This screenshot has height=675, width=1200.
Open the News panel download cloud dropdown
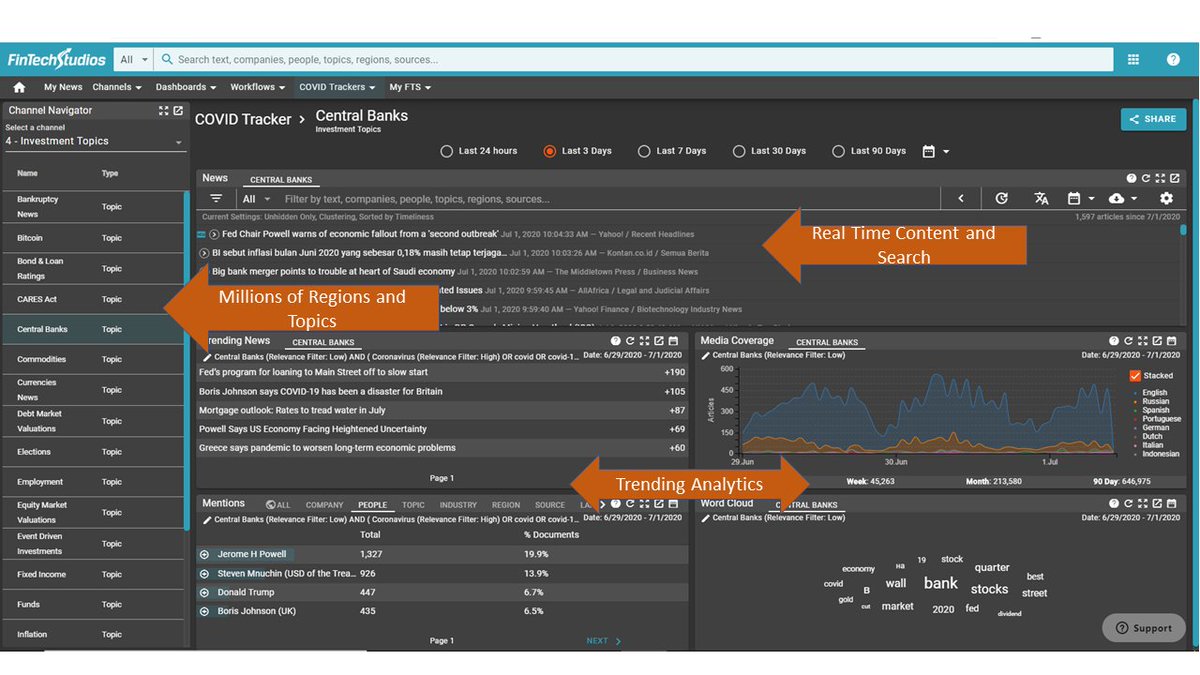click(1122, 199)
